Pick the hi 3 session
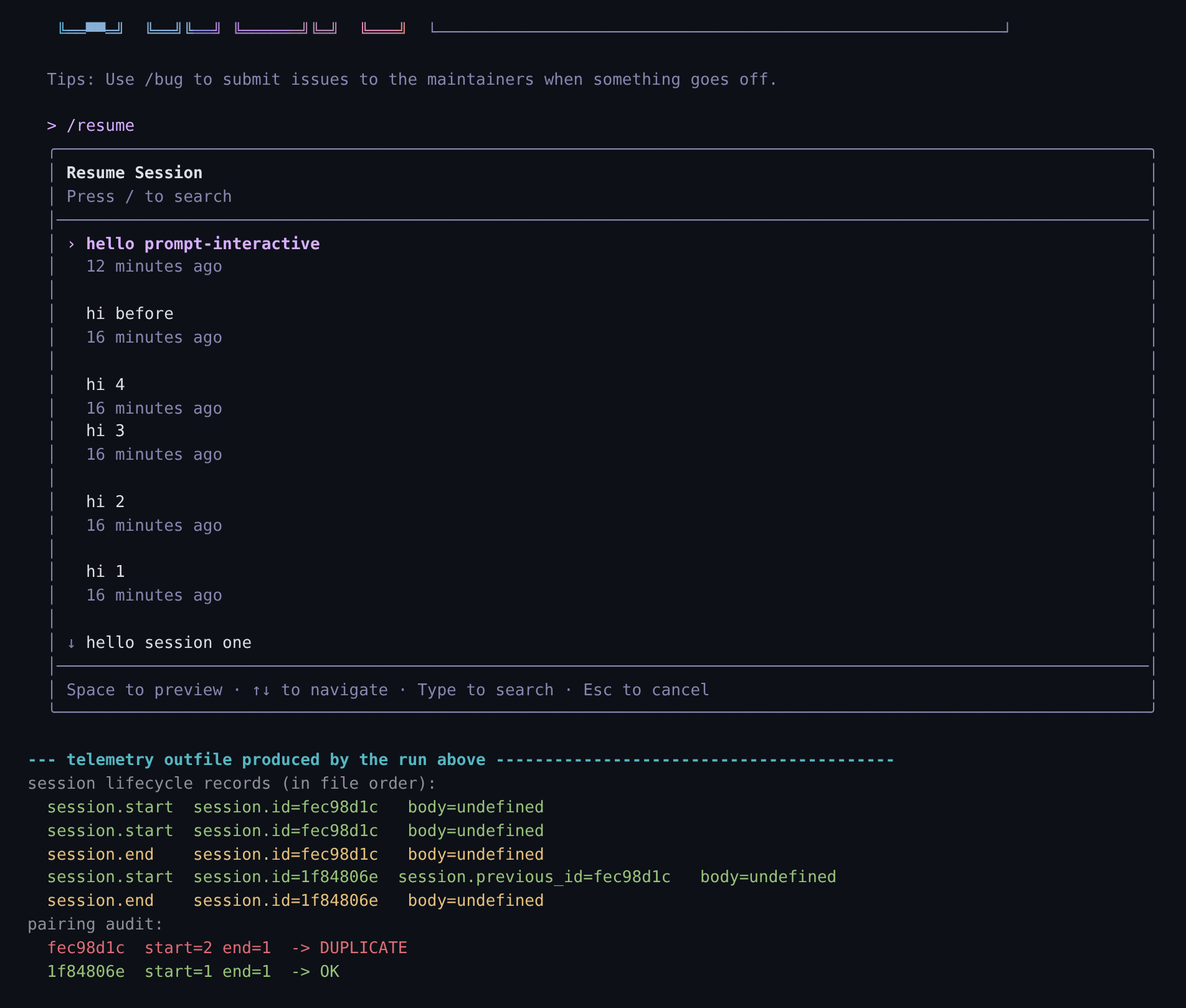Viewport: 1186px width, 1008px height. 105,430
